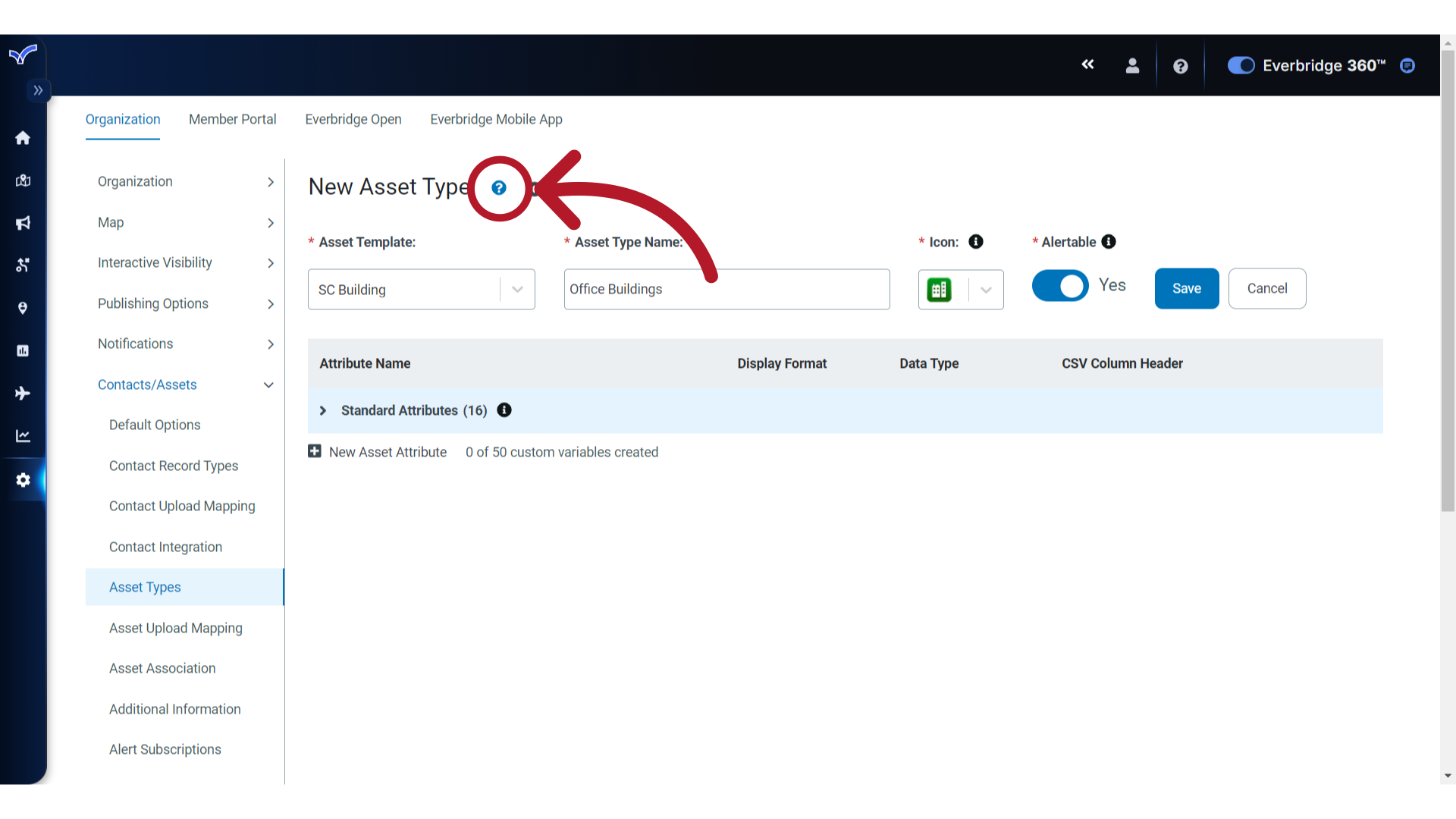Image resolution: width=1456 pixels, height=819 pixels.
Task: Click the feedback chat bubble icon top right
Action: pos(1407,66)
